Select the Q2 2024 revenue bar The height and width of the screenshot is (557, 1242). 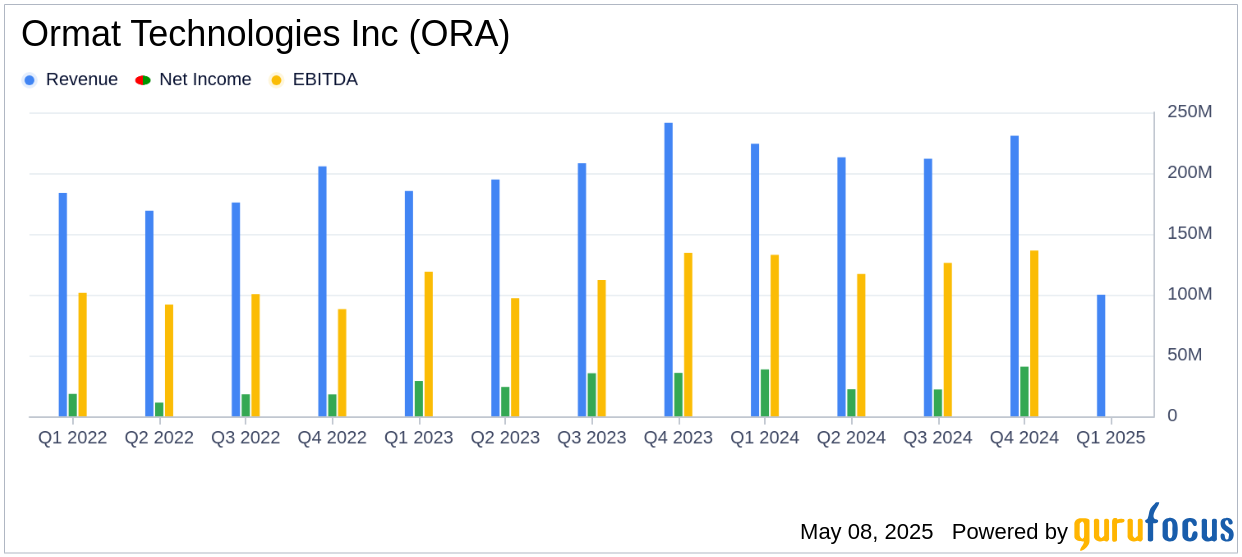pos(841,287)
